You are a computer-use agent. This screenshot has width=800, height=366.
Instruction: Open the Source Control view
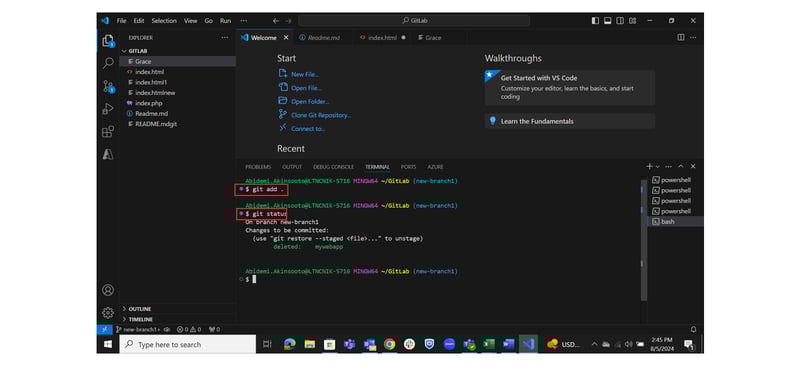pyautogui.click(x=108, y=86)
